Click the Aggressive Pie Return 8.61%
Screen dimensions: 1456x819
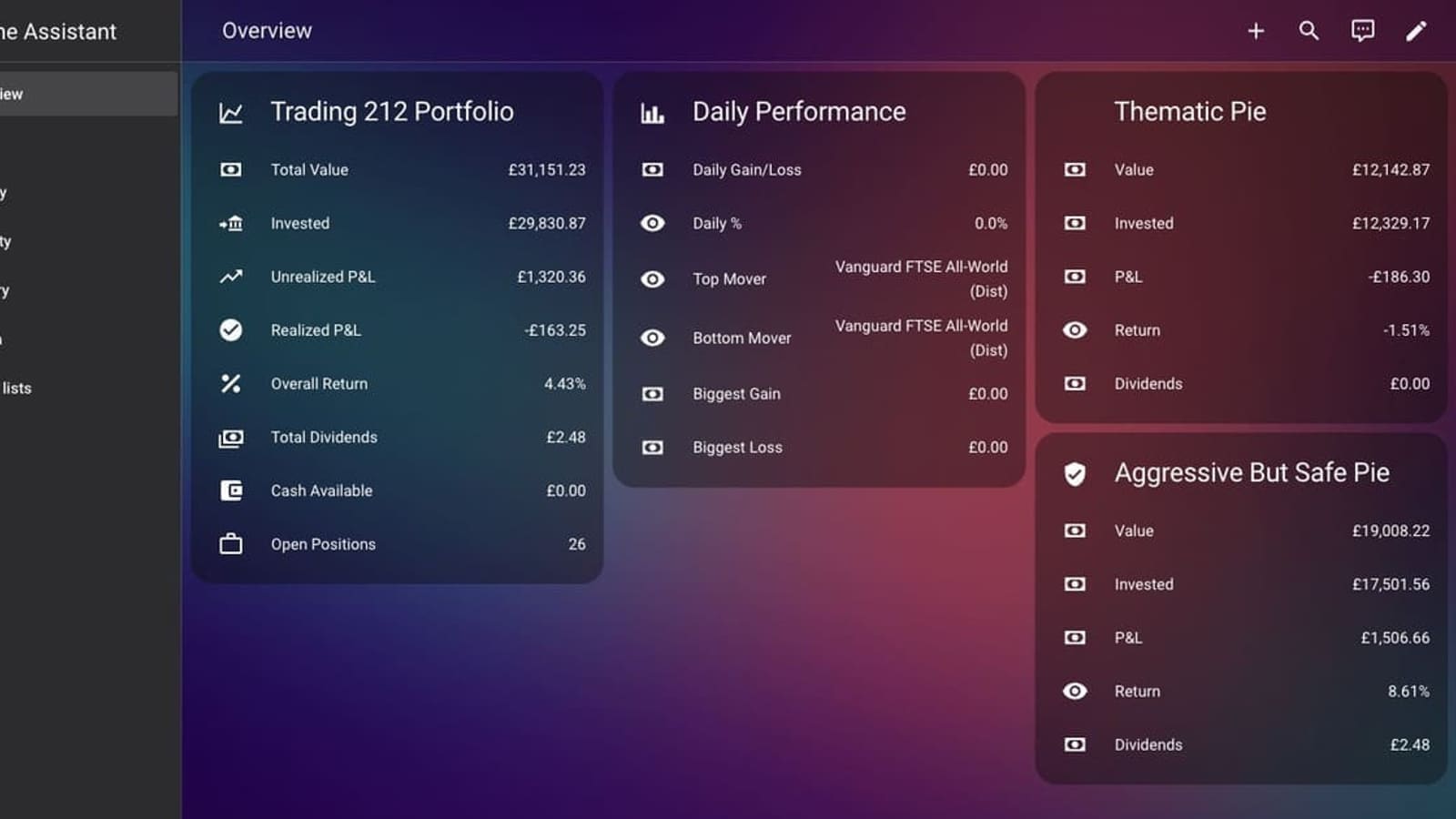click(1409, 692)
